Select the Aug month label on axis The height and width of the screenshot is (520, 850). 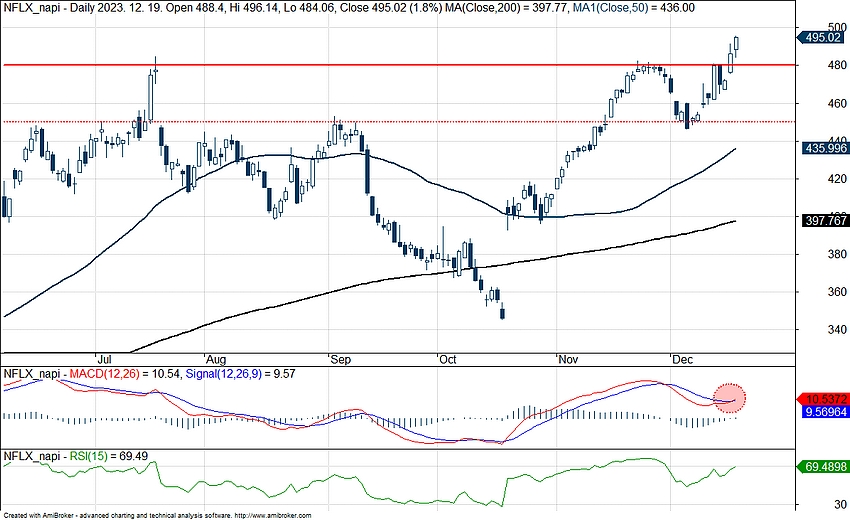(216, 359)
